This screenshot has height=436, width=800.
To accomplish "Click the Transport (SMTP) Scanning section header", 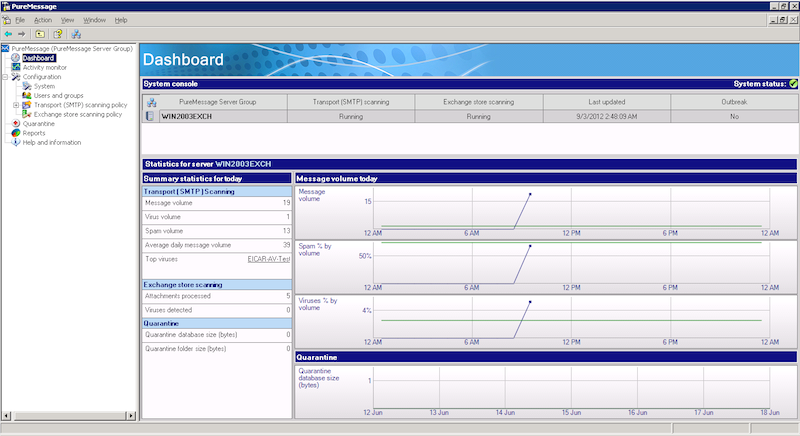I will (217, 192).
